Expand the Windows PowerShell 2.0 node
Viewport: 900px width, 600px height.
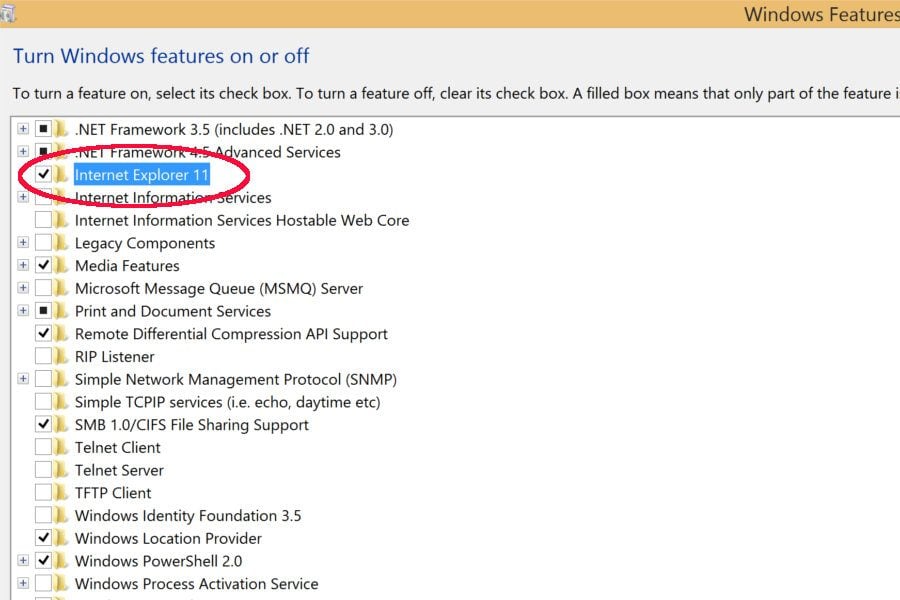(23, 560)
